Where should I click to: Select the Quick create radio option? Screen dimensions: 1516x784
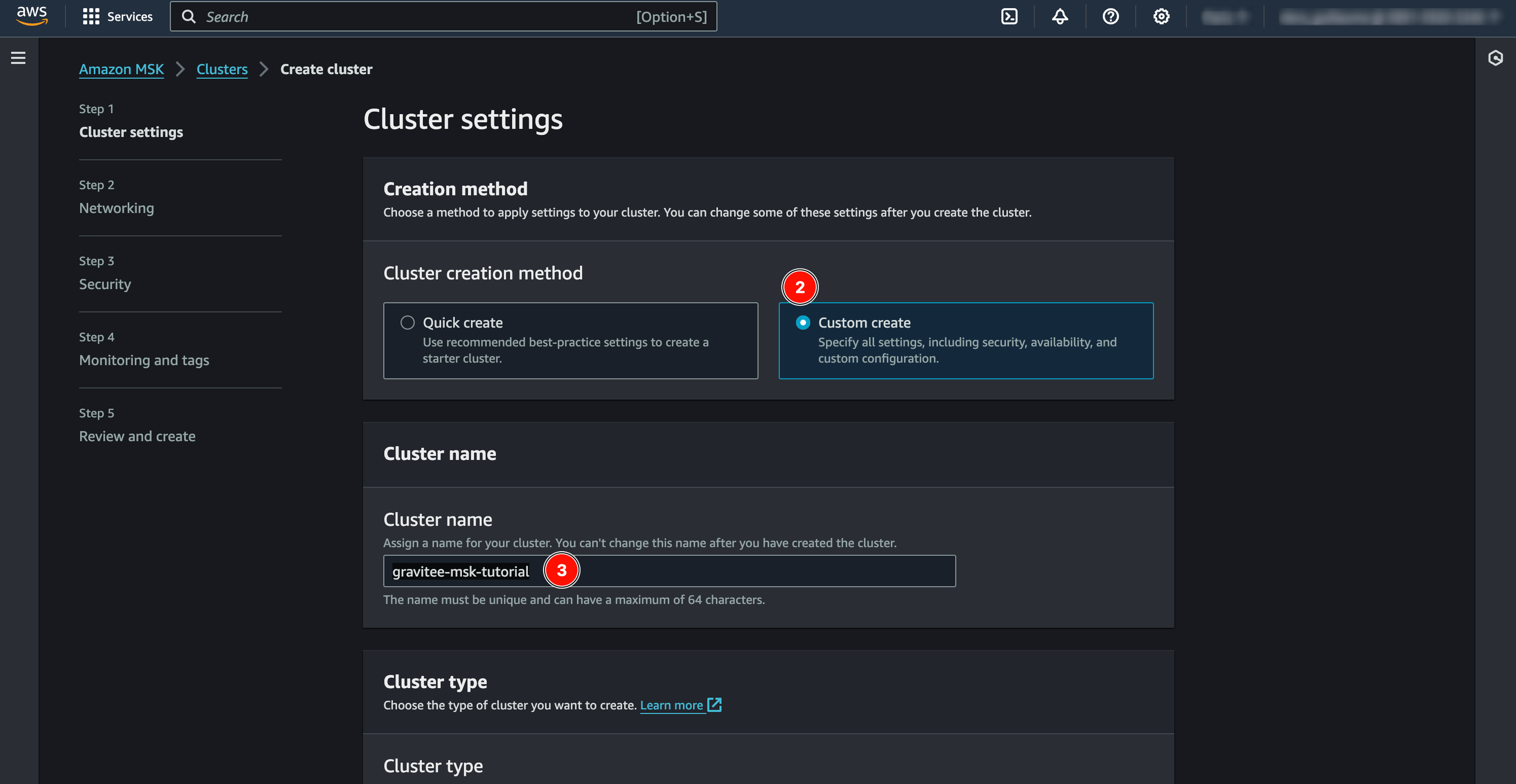407,323
